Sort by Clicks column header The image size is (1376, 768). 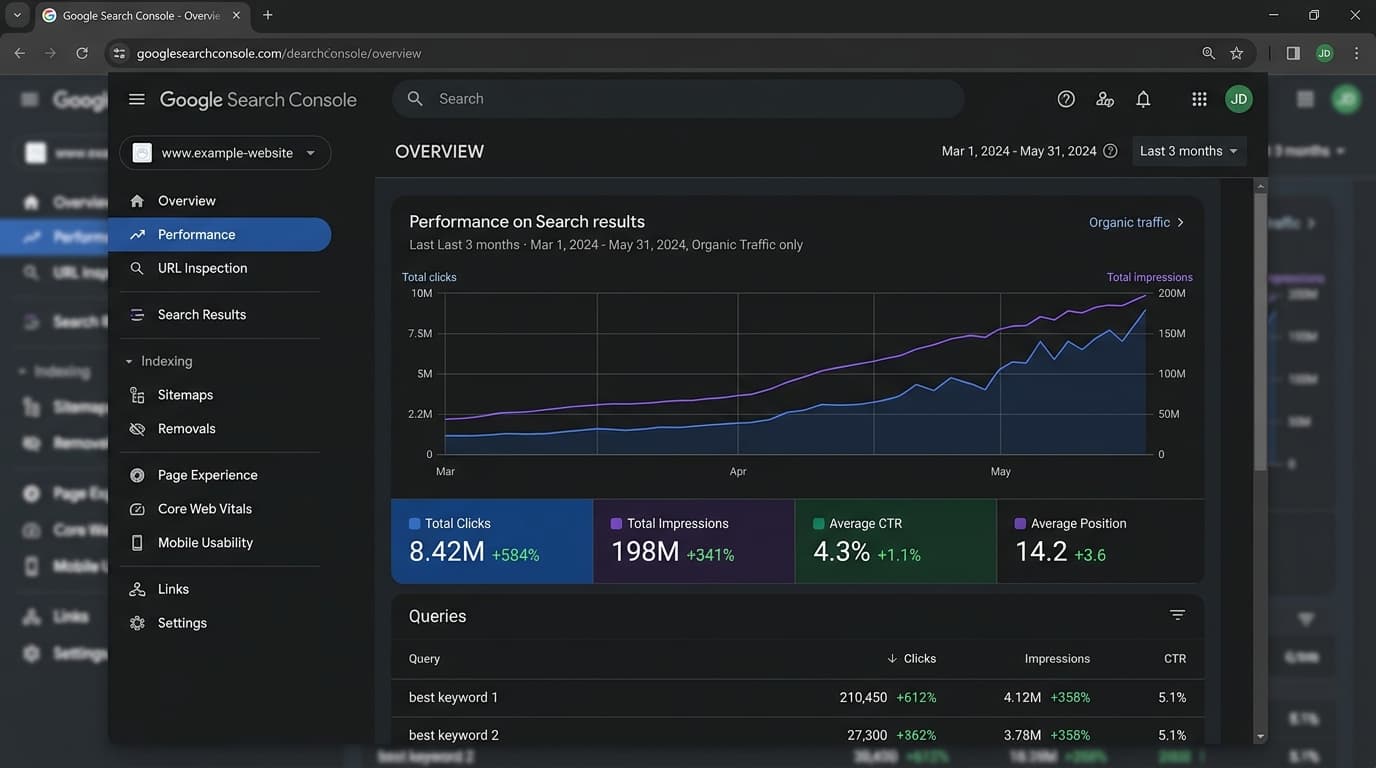coord(911,658)
